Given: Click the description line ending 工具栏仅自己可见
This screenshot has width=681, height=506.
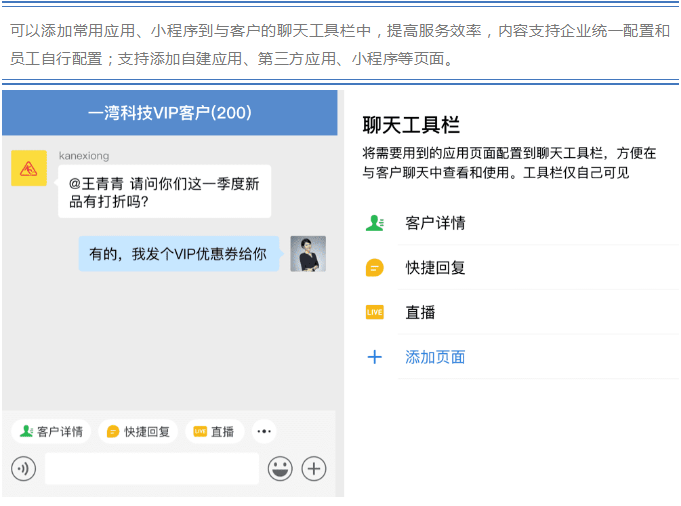Looking at the screenshot, I should pos(509,163).
